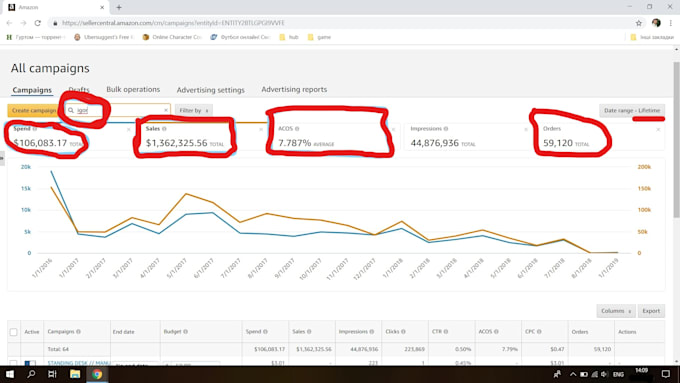Open the Windows Start menu
This screenshot has height=383, width=680.
point(10,374)
